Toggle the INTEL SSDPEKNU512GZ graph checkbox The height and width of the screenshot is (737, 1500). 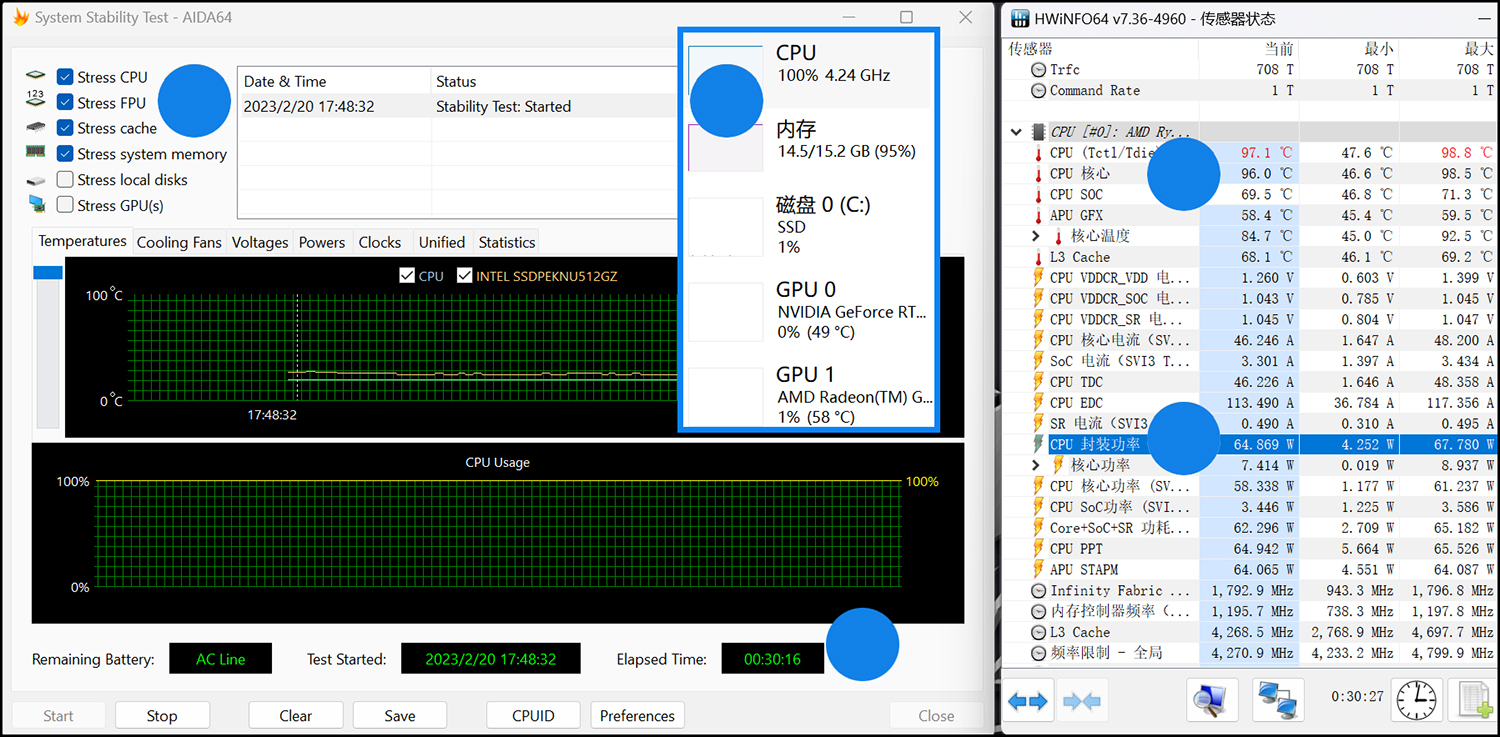point(464,276)
